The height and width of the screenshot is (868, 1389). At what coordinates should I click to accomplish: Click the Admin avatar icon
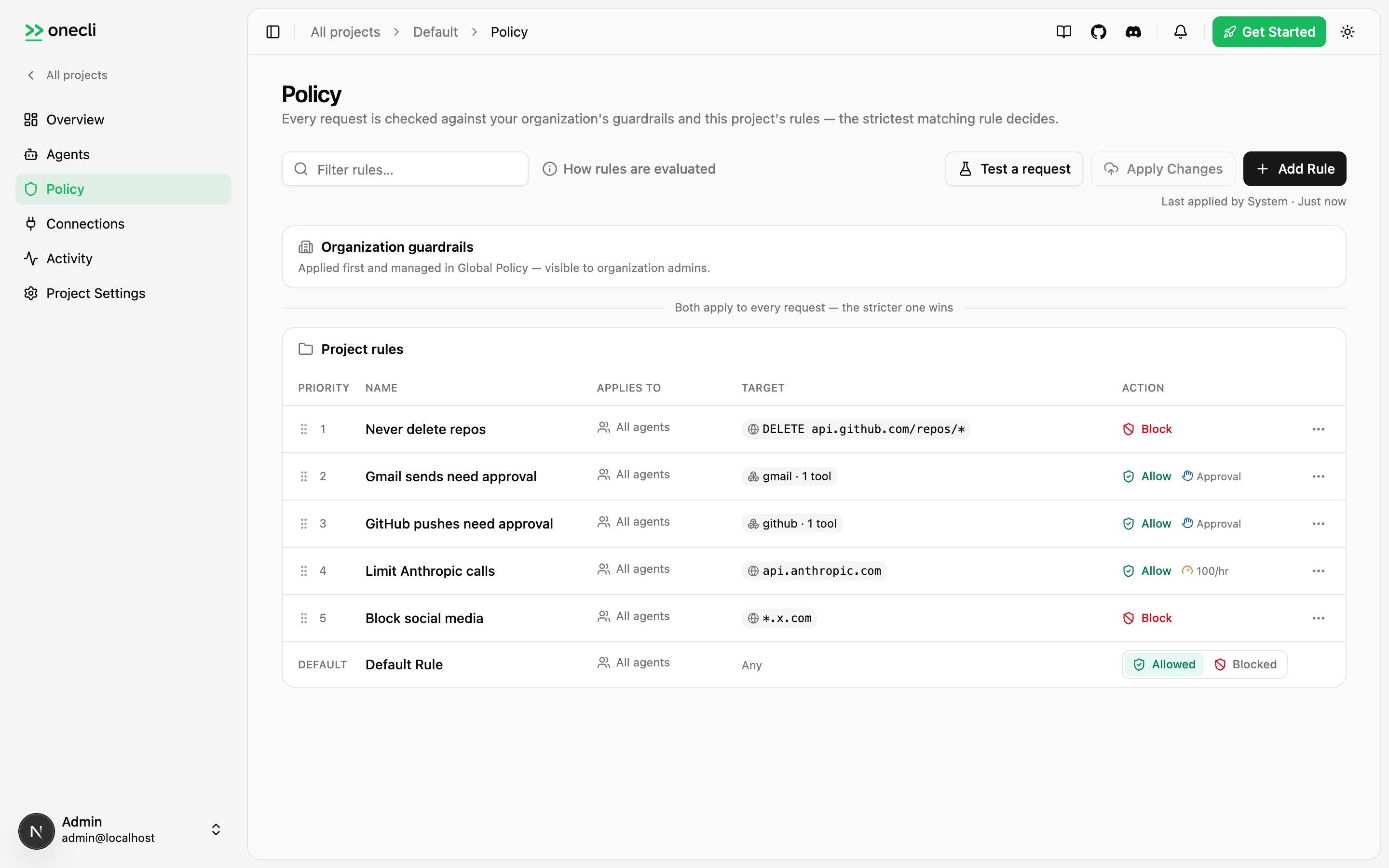tap(37, 831)
